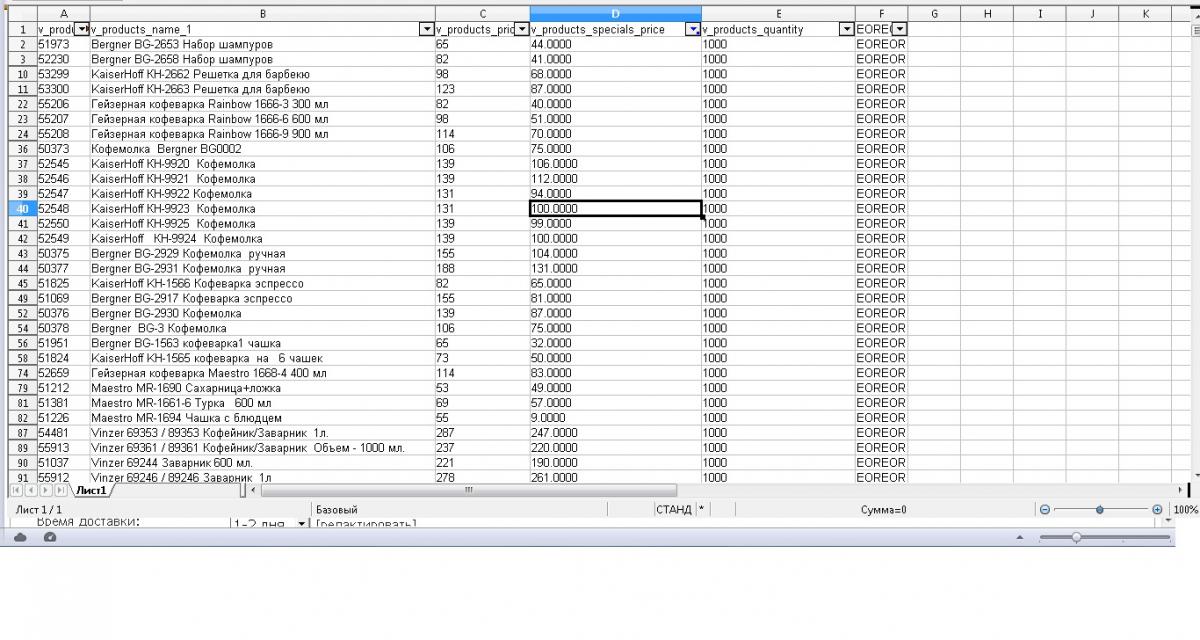Screen dimensions: 1200x640
Task: Open the v_products_quantity filter dropdown
Action: coord(847,30)
